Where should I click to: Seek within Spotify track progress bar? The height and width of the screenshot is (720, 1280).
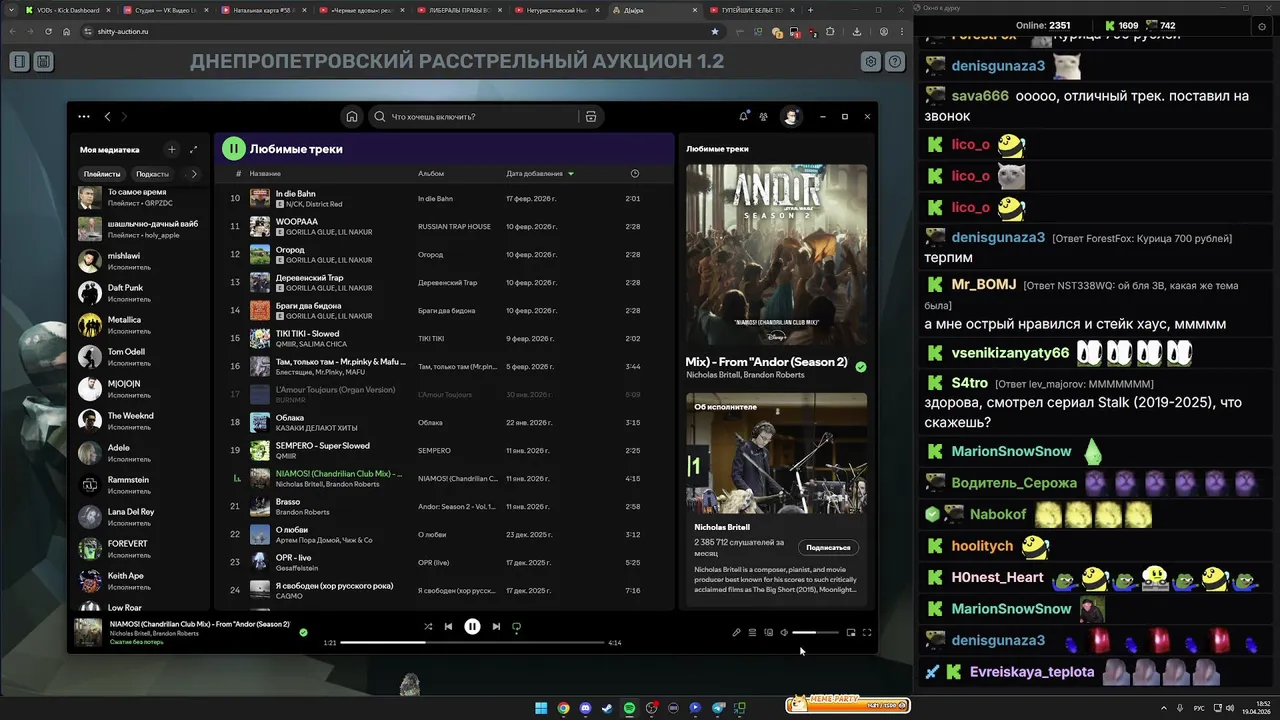pos(472,642)
